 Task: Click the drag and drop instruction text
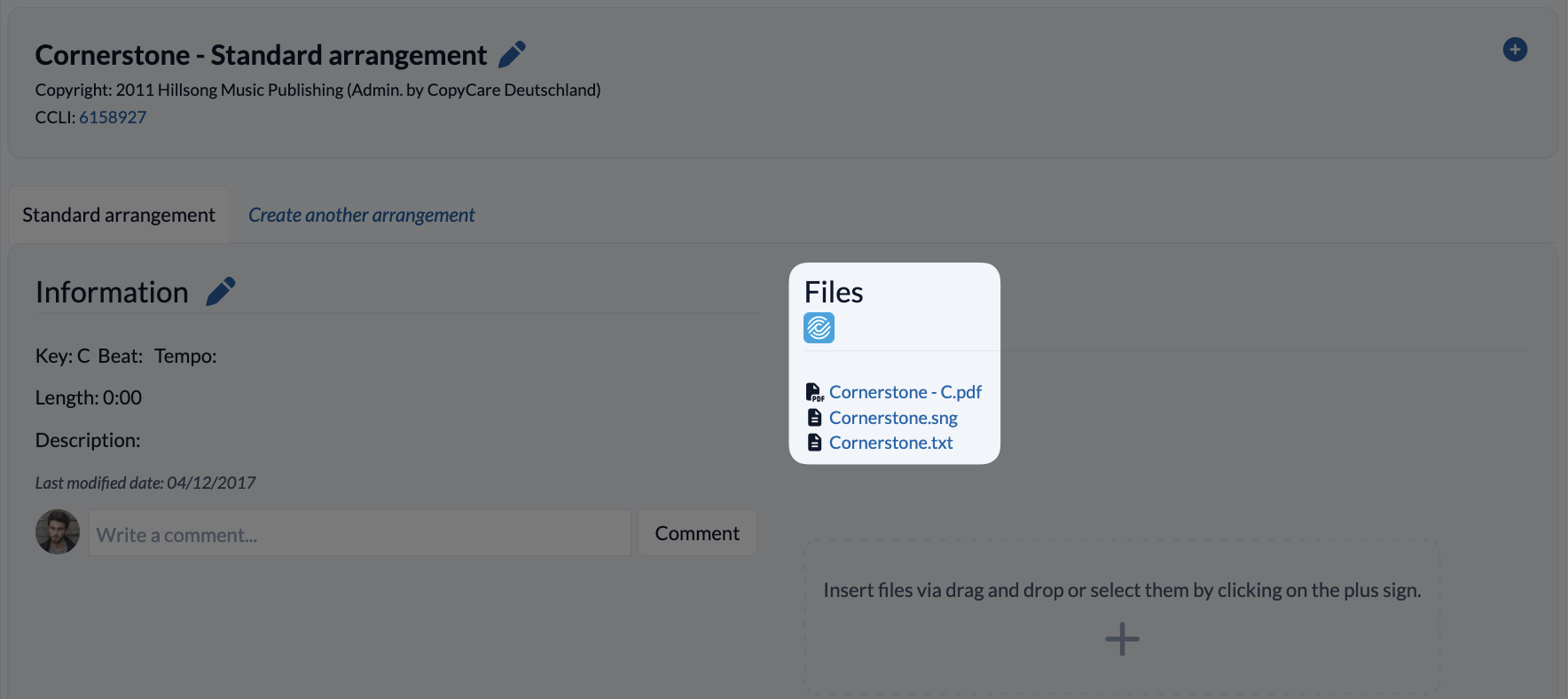point(1122,590)
